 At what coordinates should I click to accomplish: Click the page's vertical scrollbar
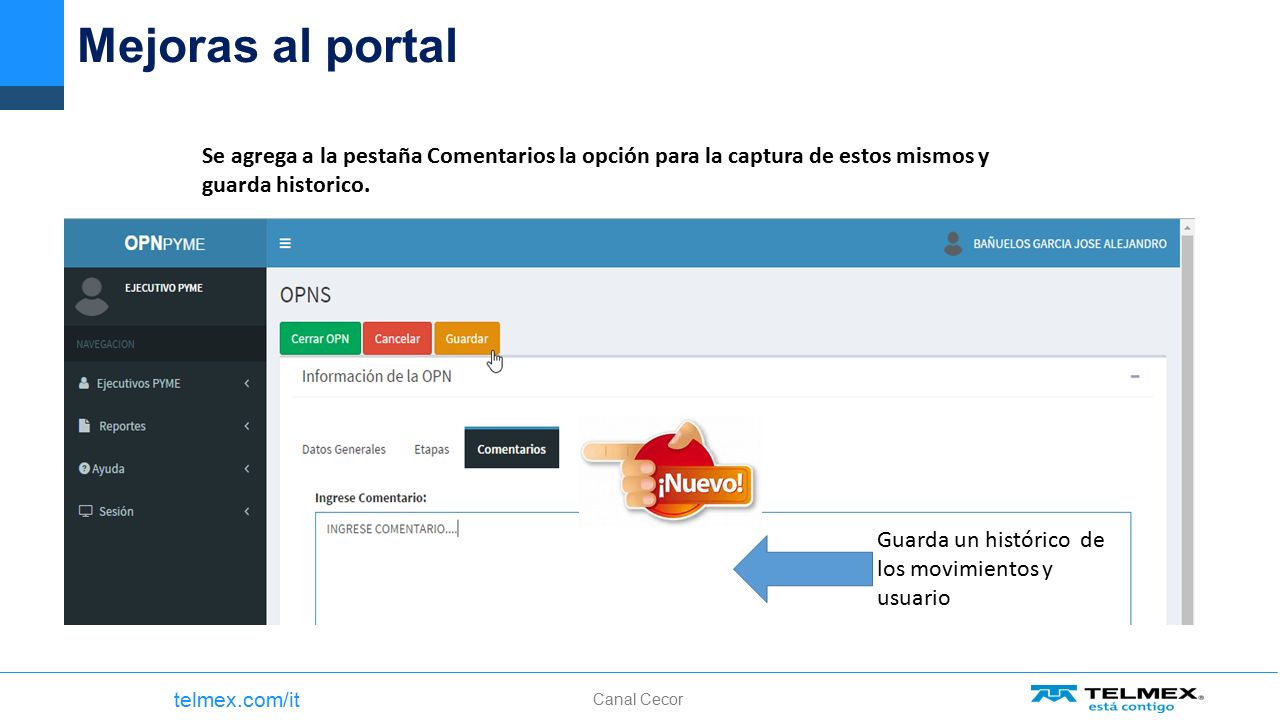point(1188,421)
